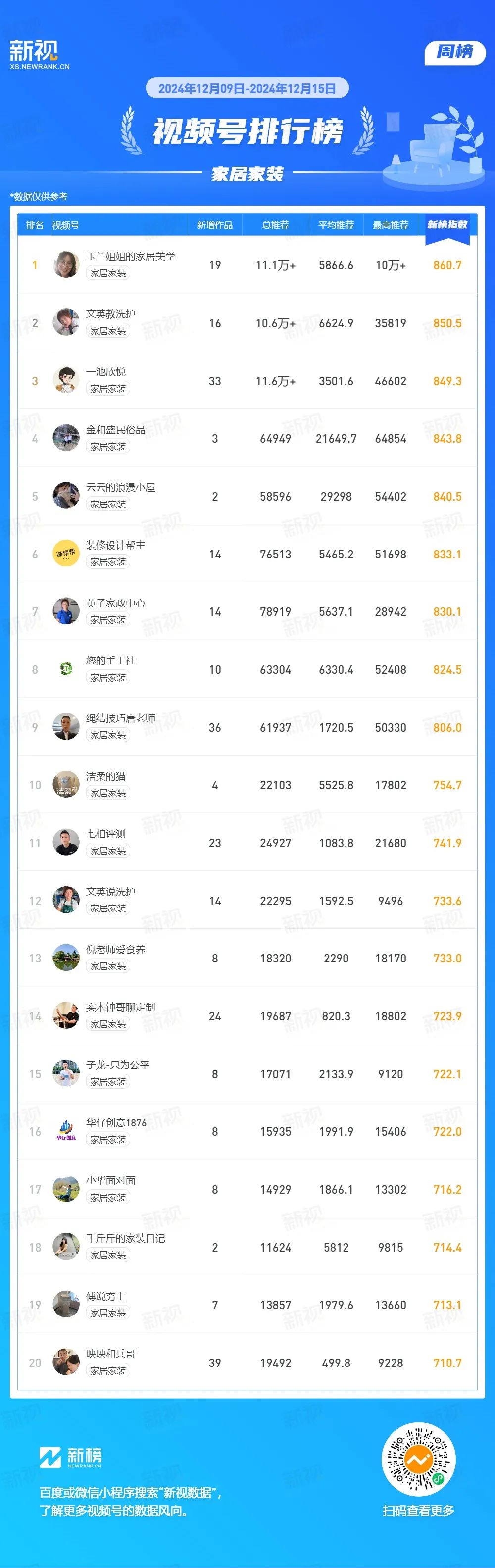This screenshot has width=495, height=1568.
Task: Click the yellow 装修帮 avatar icon
Action: click(66, 554)
